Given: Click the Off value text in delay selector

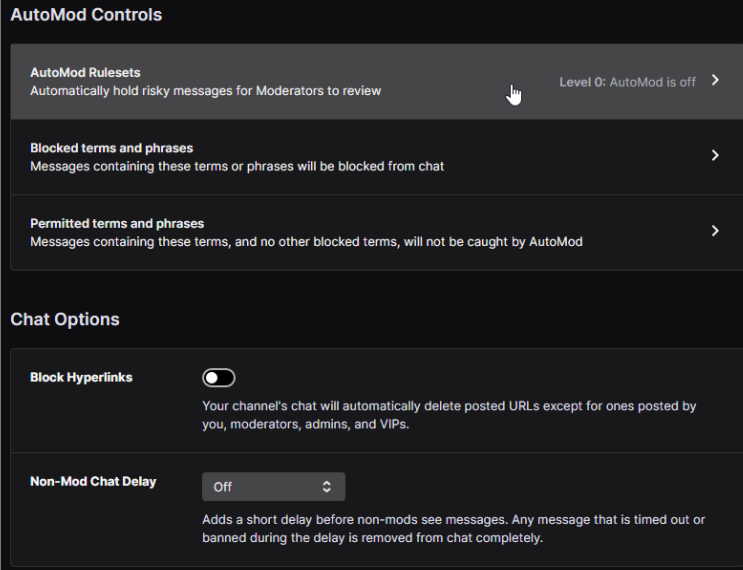Looking at the screenshot, I should pyautogui.click(x=223, y=487).
